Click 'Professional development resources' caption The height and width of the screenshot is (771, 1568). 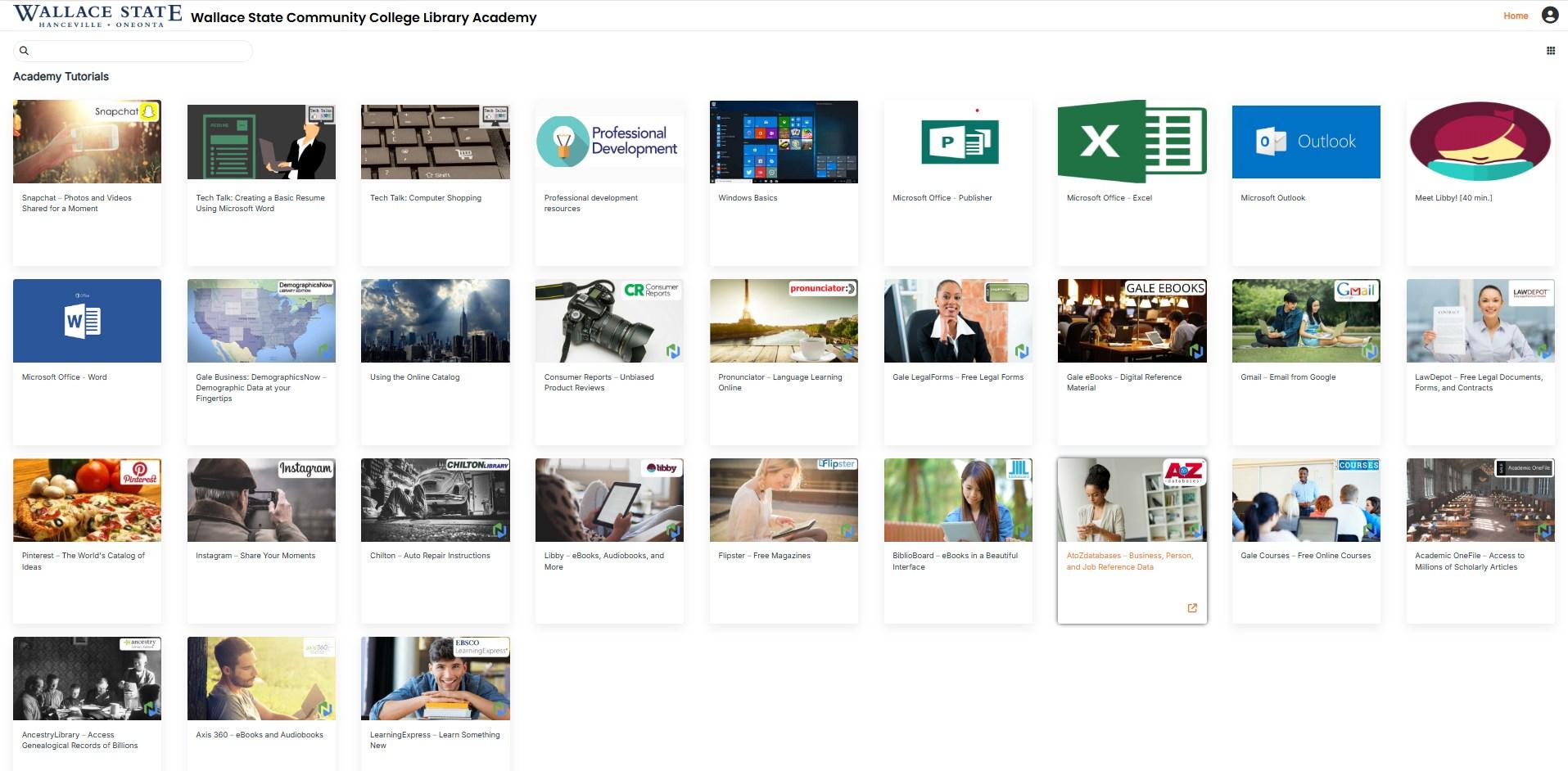point(591,203)
